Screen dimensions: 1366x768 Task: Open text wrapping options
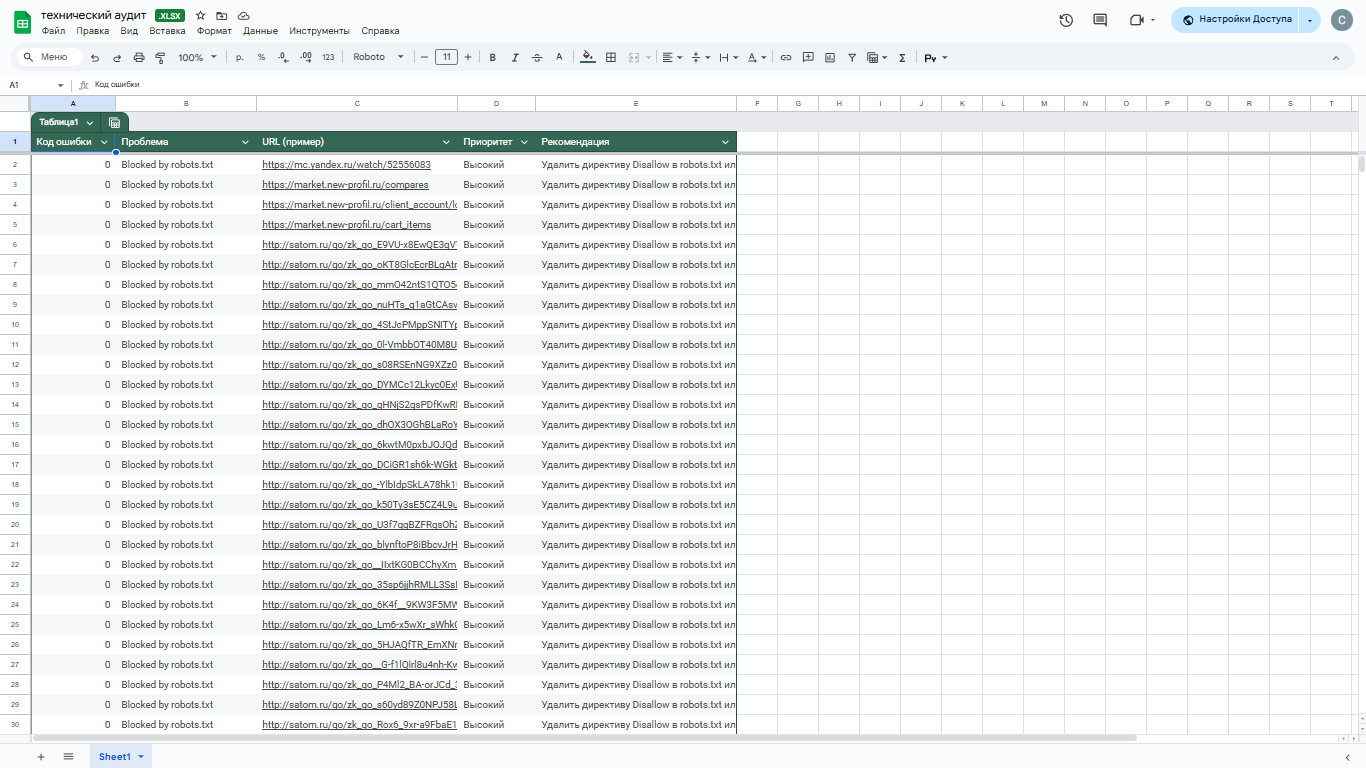(x=727, y=58)
